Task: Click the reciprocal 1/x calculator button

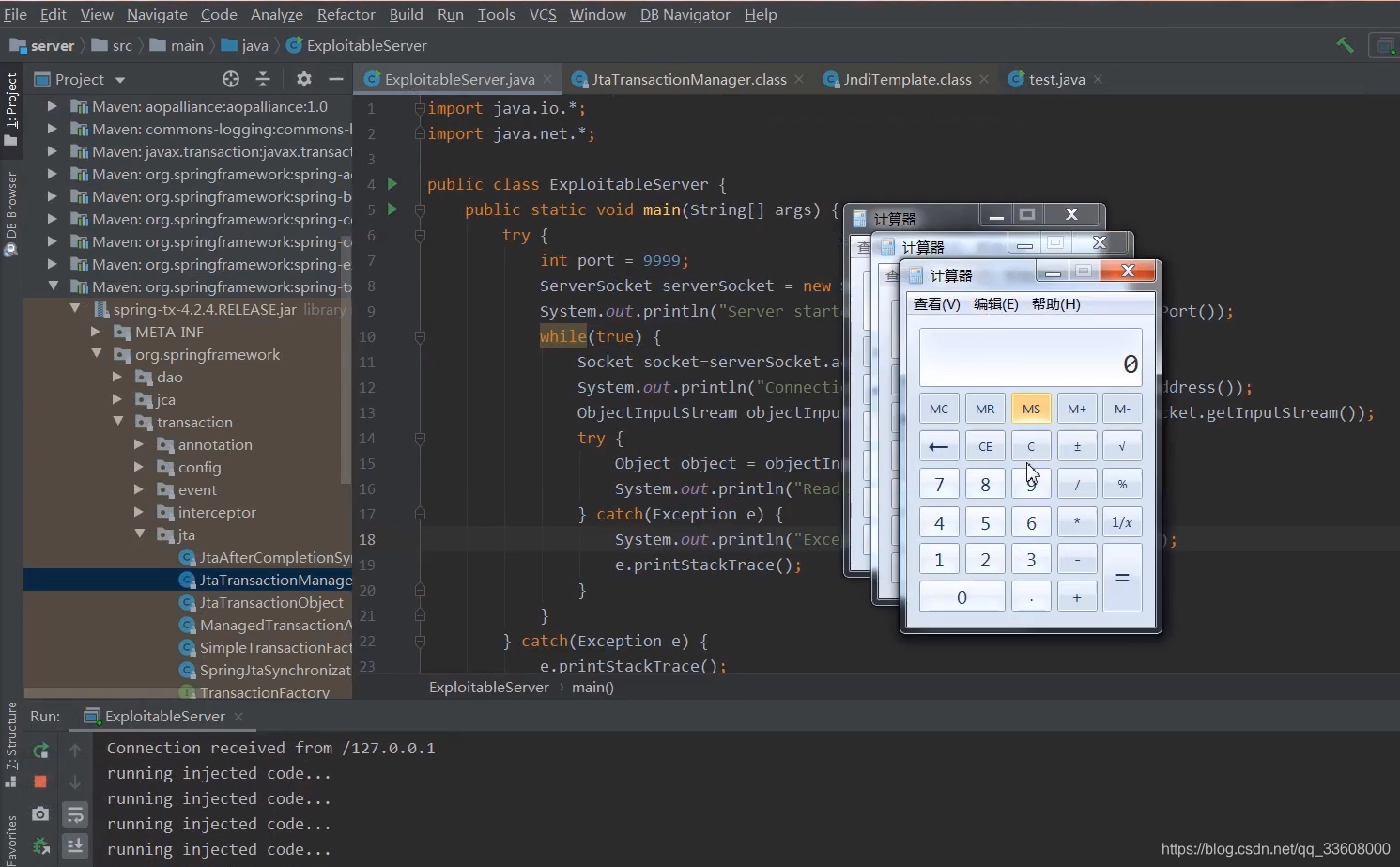Action: click(1122, 522)
